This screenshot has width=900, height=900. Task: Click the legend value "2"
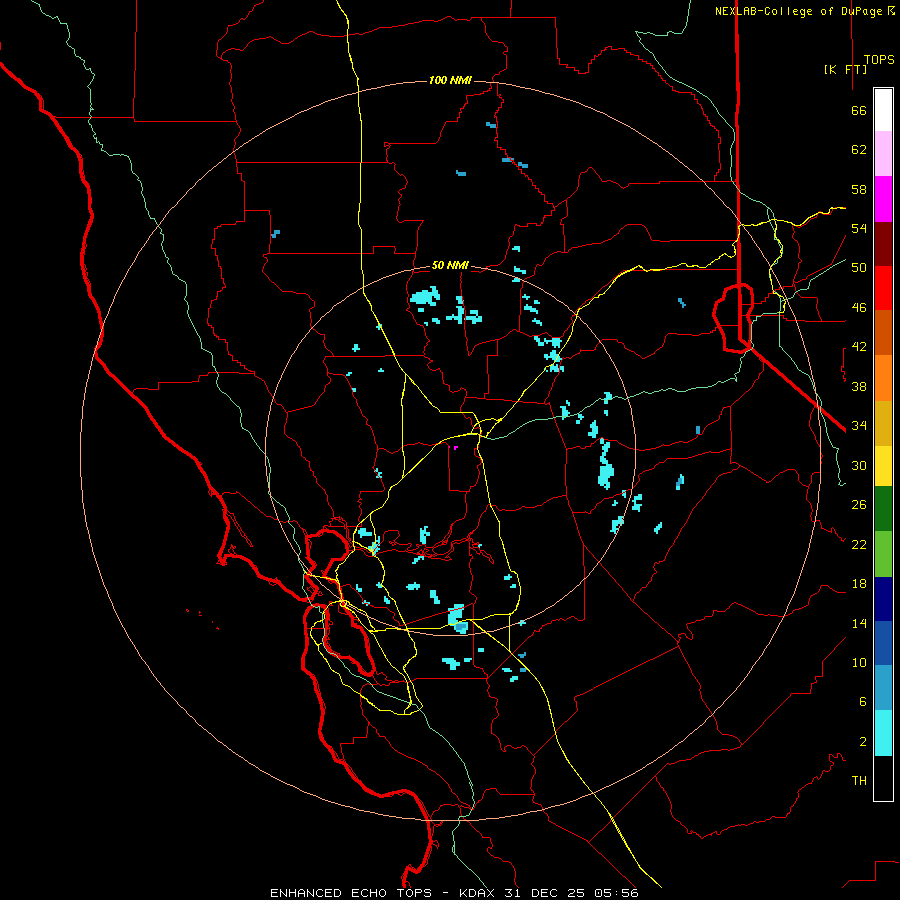[863, 742]
